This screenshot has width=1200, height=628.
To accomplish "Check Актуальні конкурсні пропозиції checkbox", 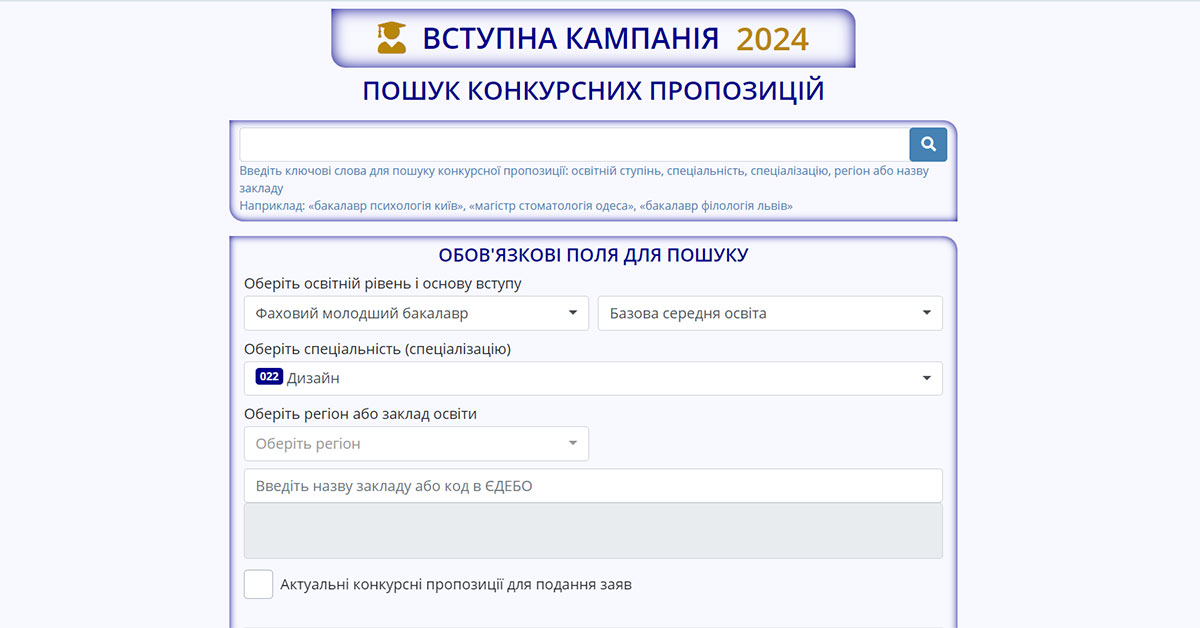I will (258, 584).
